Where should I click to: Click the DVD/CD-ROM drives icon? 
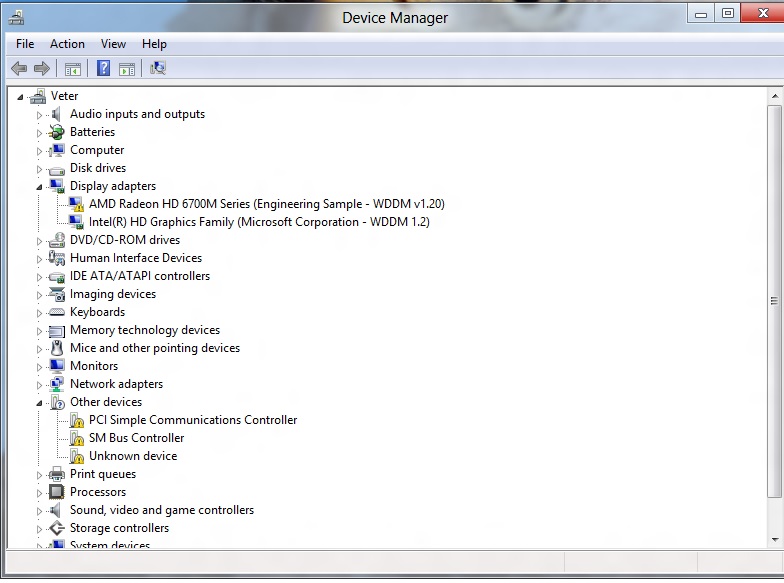(56, 240)
